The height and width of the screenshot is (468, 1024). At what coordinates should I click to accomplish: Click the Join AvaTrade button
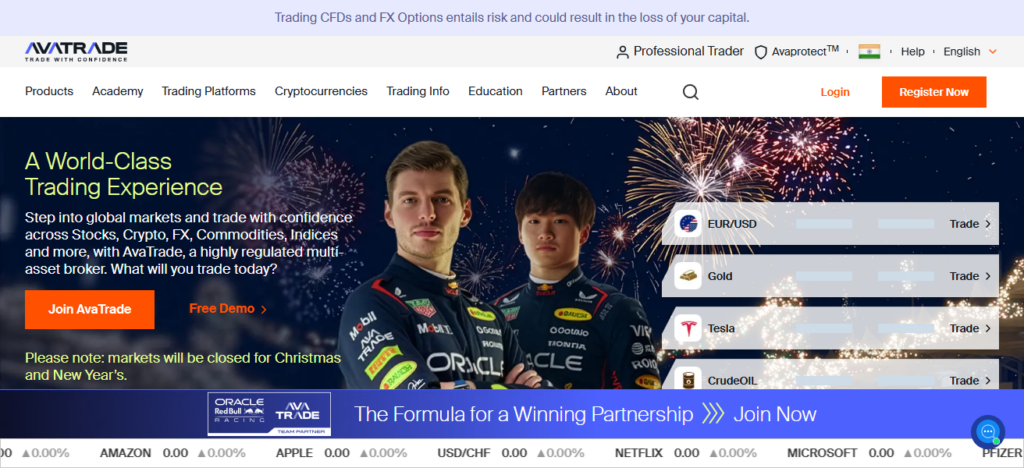coord(89,309)
